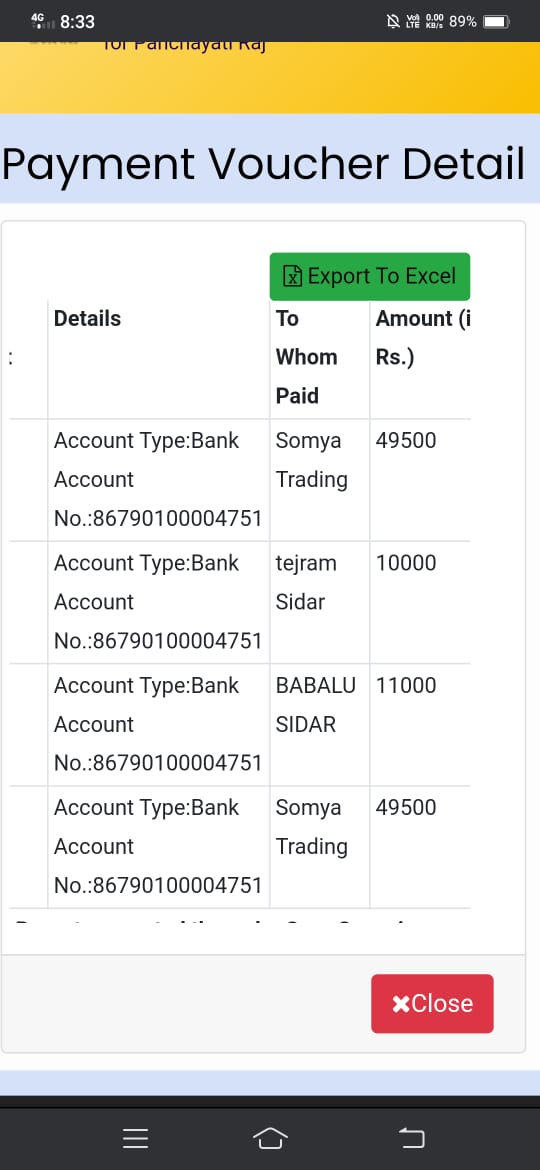540x1170 pixels.
Task: Click the Excel file icon on export button
Action: (292, 277)
